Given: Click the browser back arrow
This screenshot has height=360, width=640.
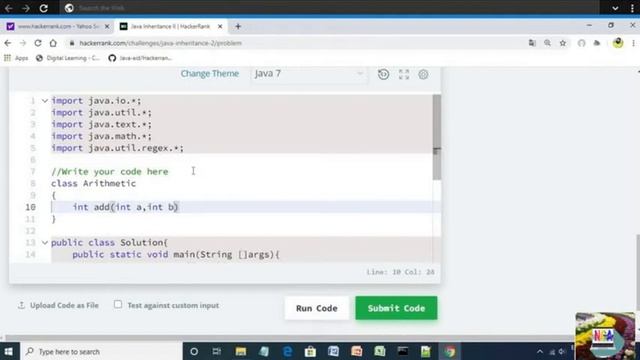Looking at the screenshot, I should tap(8, 43).
